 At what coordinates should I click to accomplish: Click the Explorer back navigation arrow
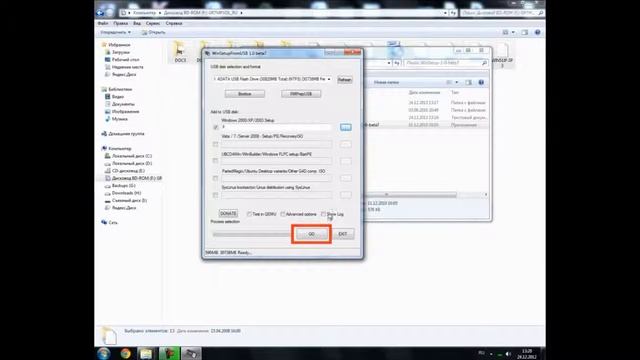pyautogui.click(x=100, y=13)
